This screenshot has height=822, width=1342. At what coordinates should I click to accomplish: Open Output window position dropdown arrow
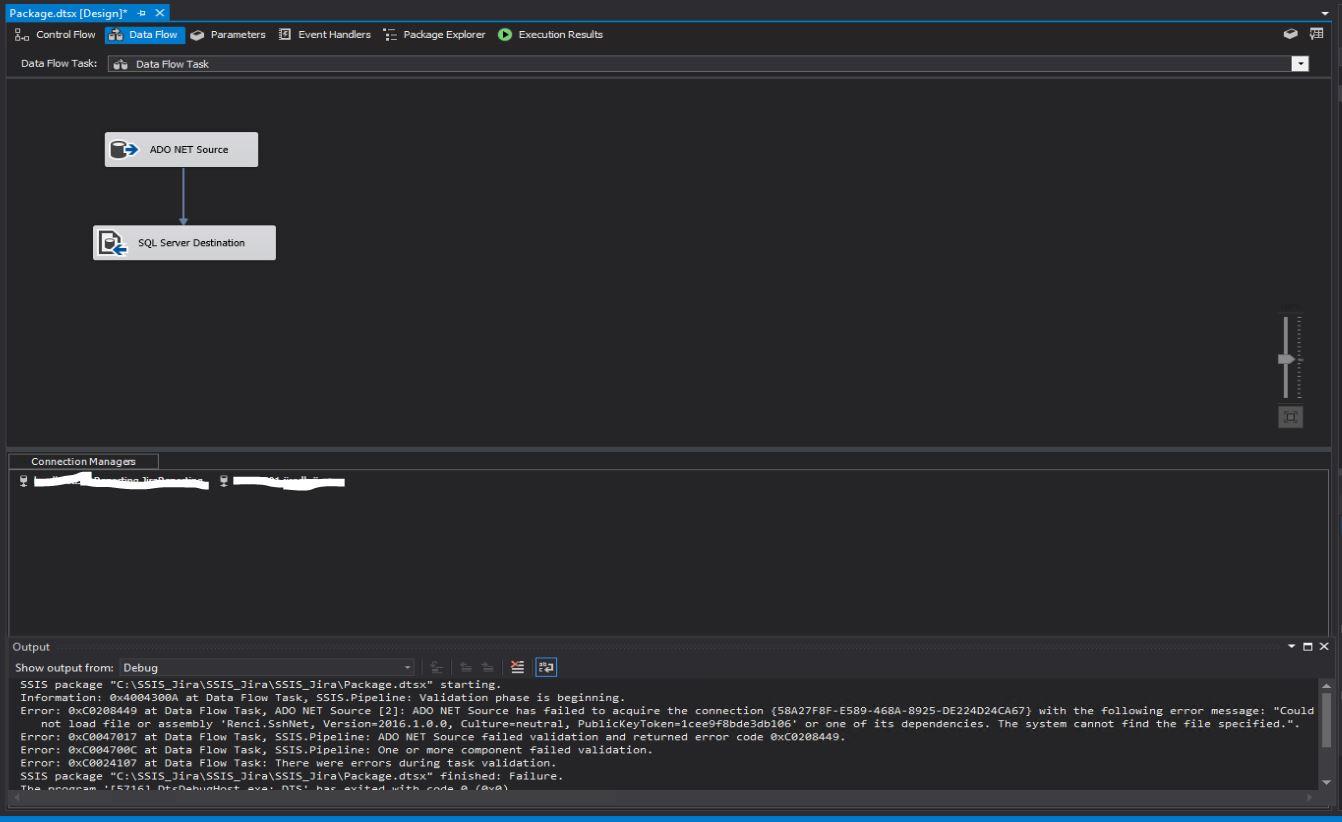pos(1292,647)
